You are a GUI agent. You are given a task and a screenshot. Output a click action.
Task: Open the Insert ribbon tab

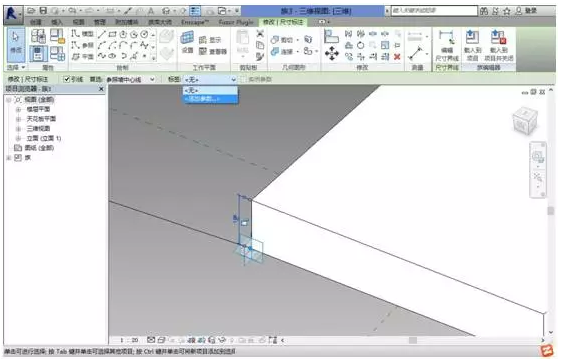coord(57,22)
